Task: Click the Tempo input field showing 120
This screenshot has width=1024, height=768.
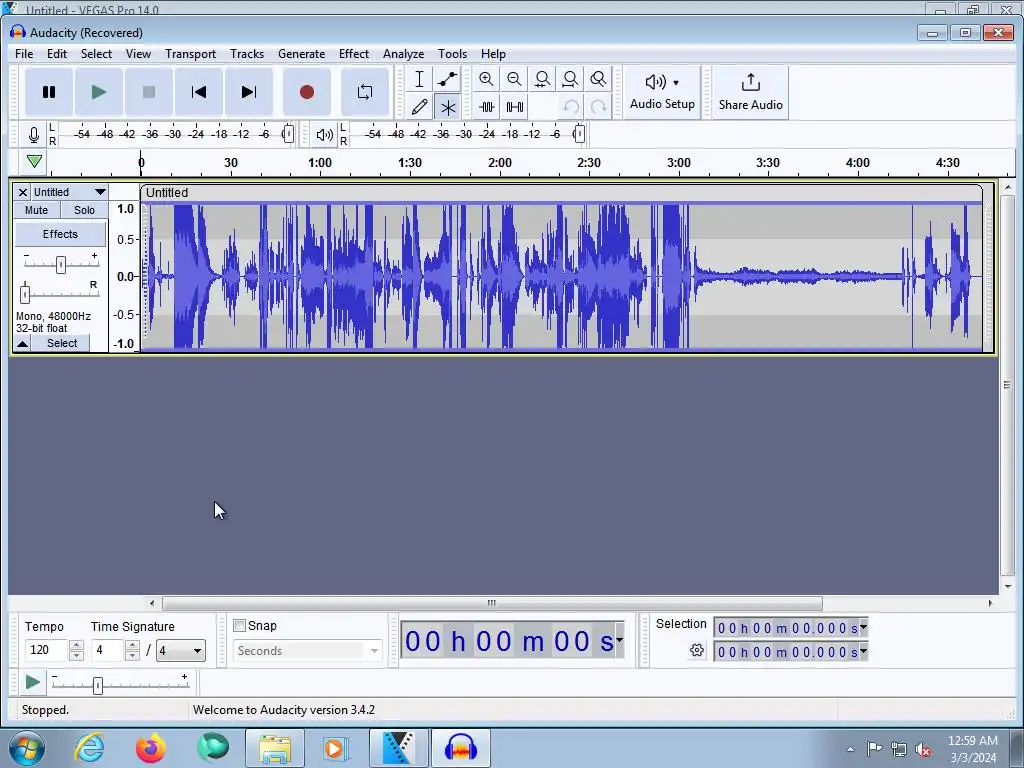Action: [x=46, y=650]
